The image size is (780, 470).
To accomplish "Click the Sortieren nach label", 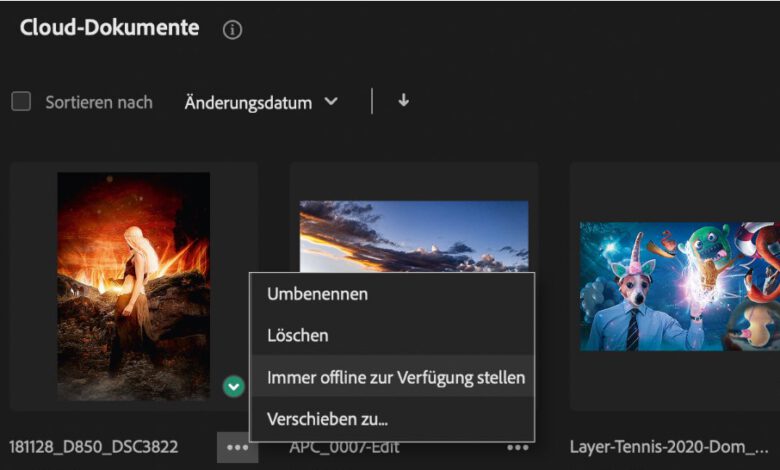I will click(x=99, y=102).
